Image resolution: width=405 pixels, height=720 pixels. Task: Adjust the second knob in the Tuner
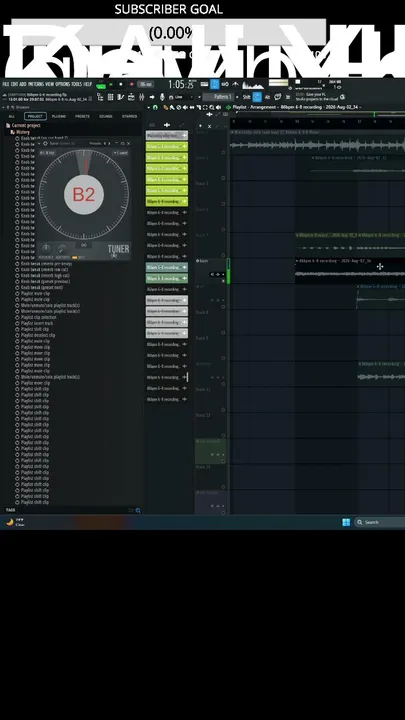62,248
